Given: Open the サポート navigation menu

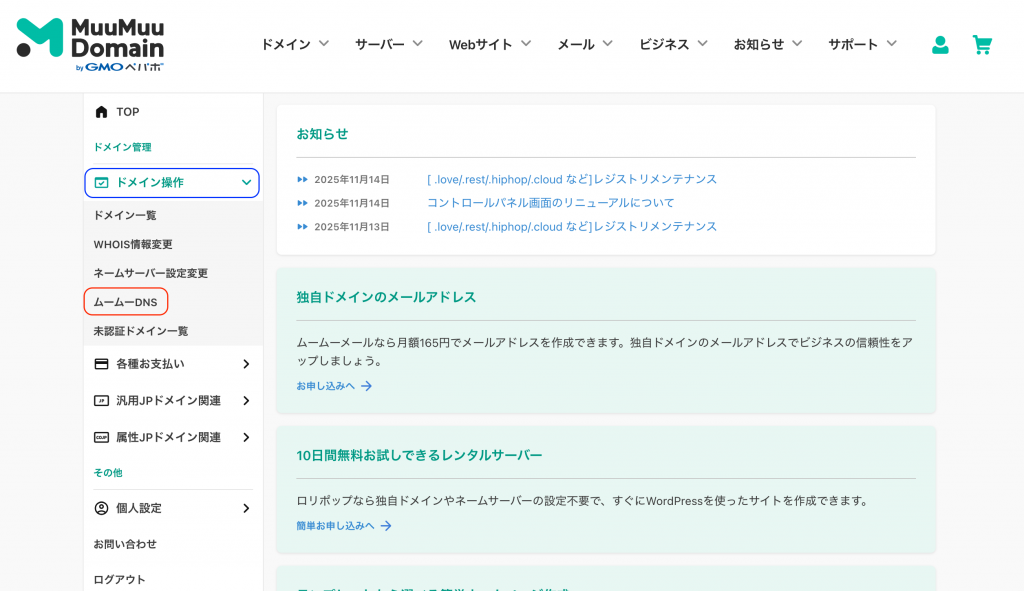Looking at the screenshot, I should 853,44.
